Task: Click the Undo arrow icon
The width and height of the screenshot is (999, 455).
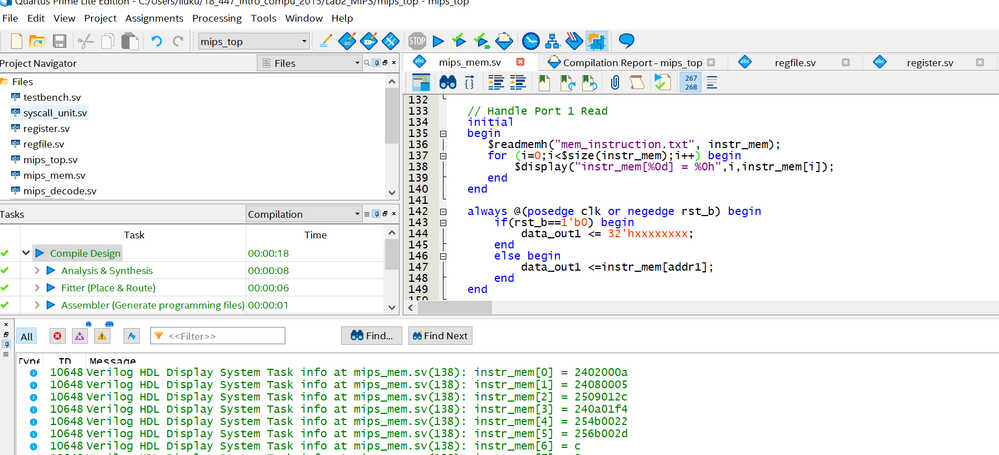Action: pyautogui.click(x=156, y=41)
